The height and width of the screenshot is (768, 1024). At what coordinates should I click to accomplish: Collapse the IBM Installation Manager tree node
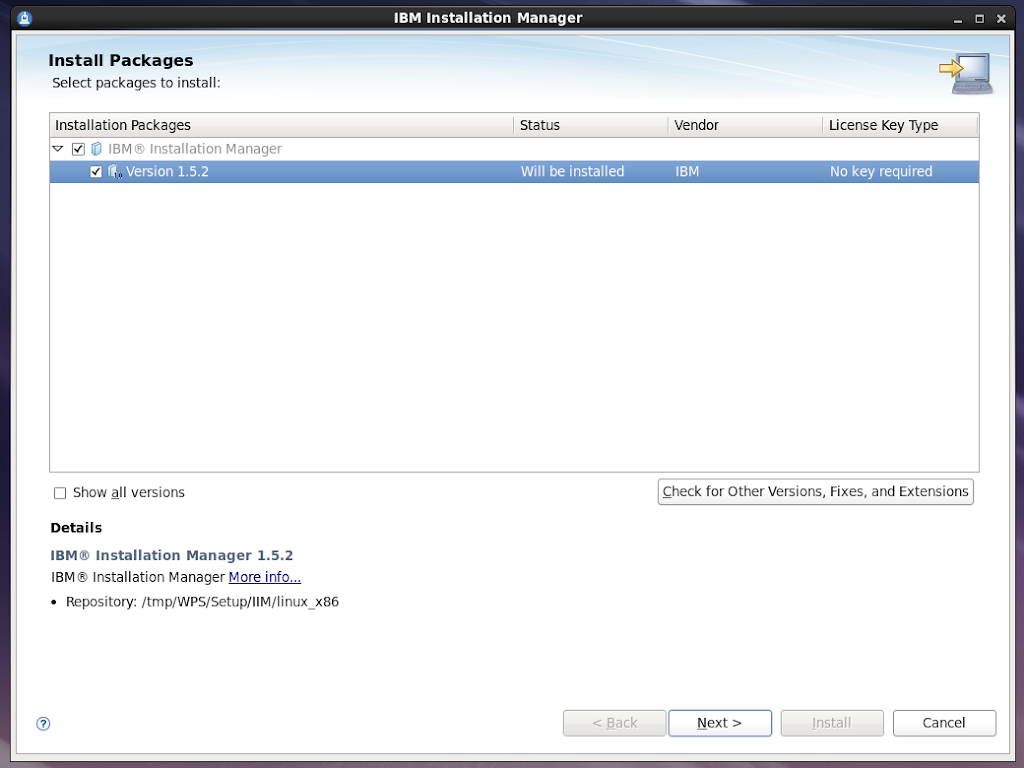click(58, 149)
